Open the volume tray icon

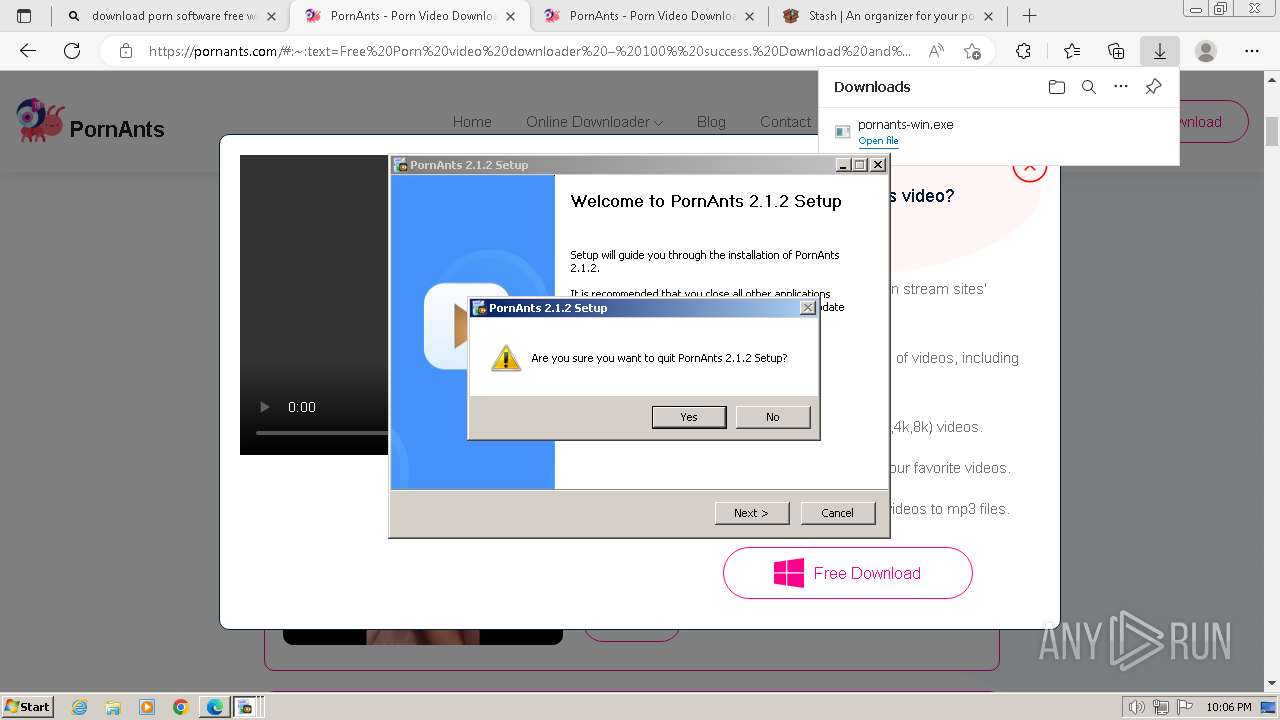pos(1137,707)
